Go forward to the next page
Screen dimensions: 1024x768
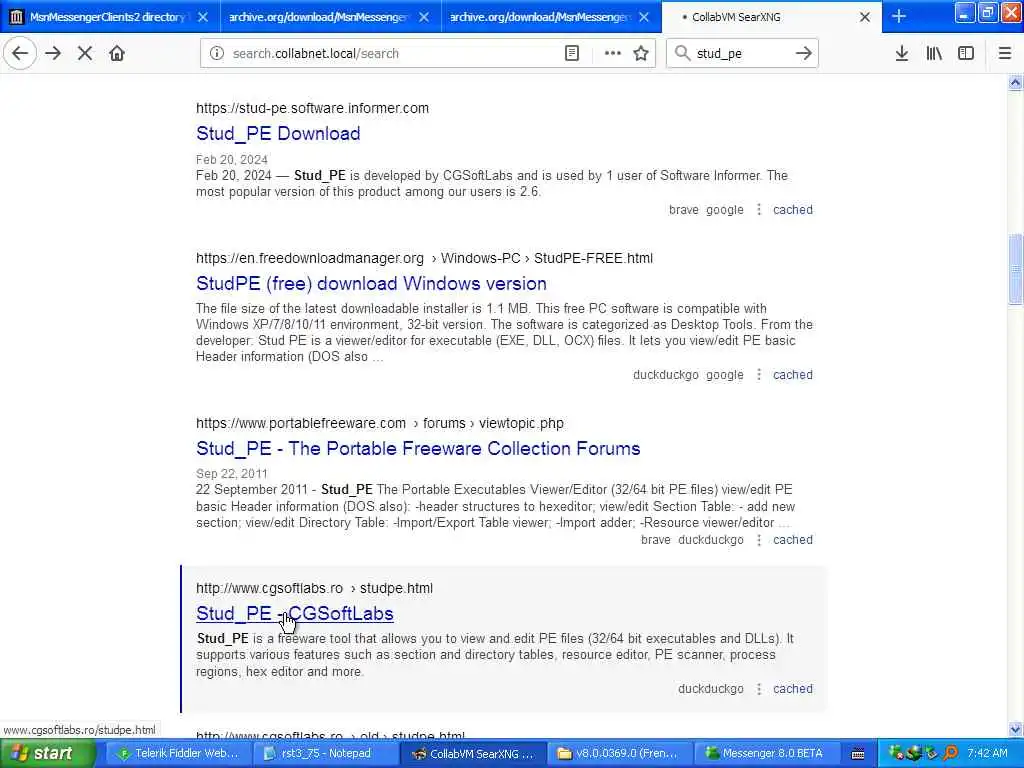[x=54, y=54]
